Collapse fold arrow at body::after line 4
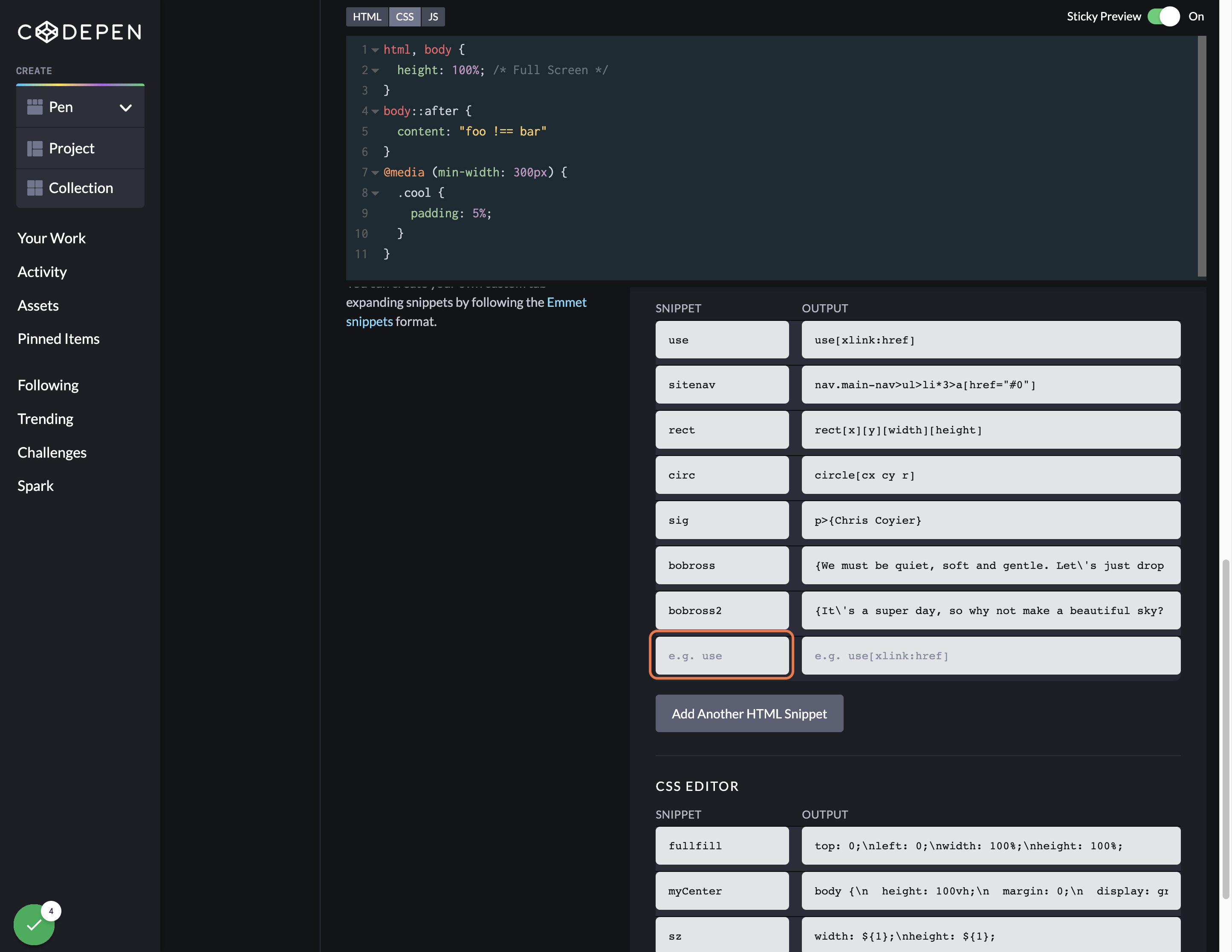 tap(375, 112)
